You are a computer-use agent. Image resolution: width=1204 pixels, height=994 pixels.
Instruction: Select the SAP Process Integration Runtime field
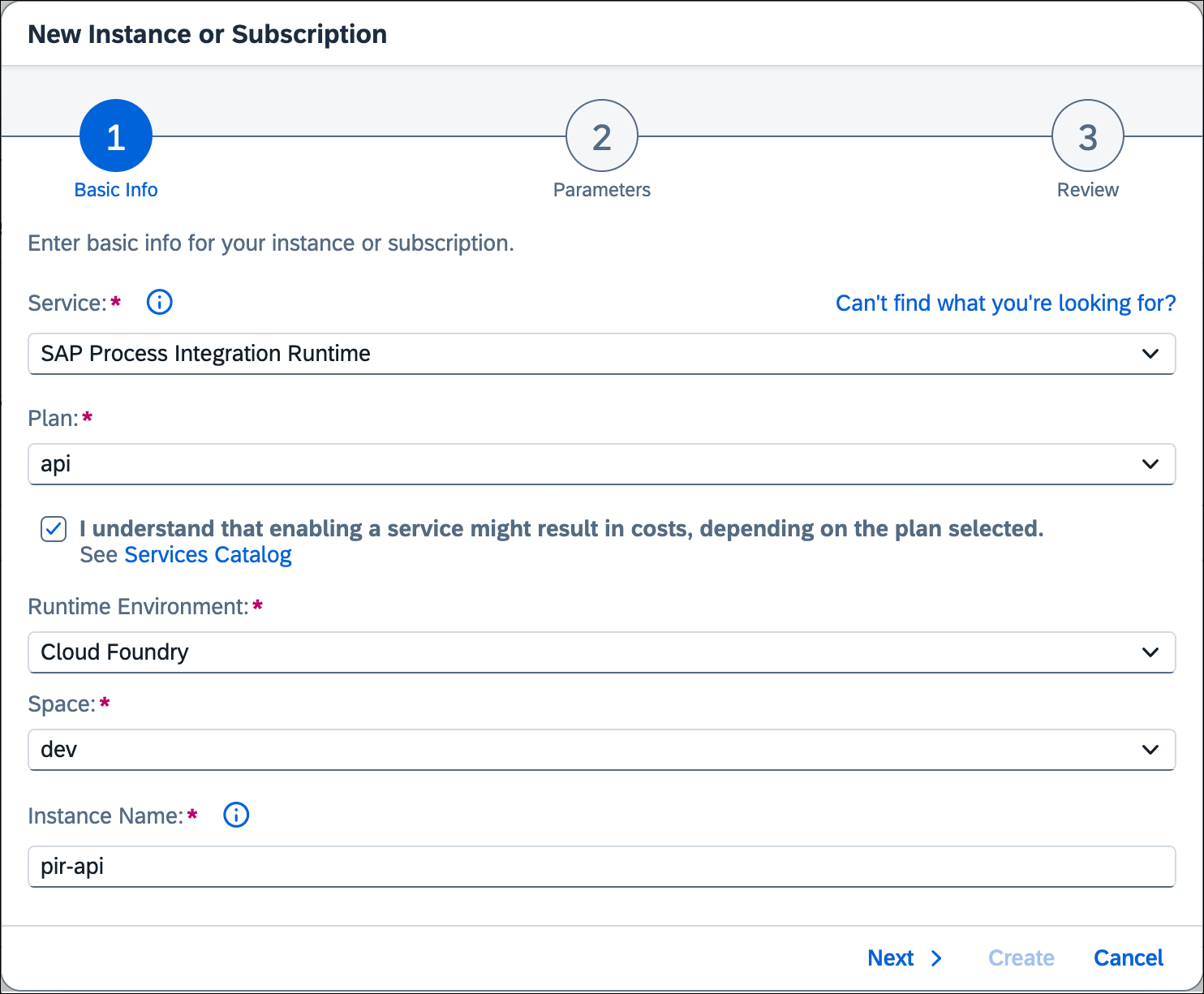pyautogui.click(x=602, y=354)
